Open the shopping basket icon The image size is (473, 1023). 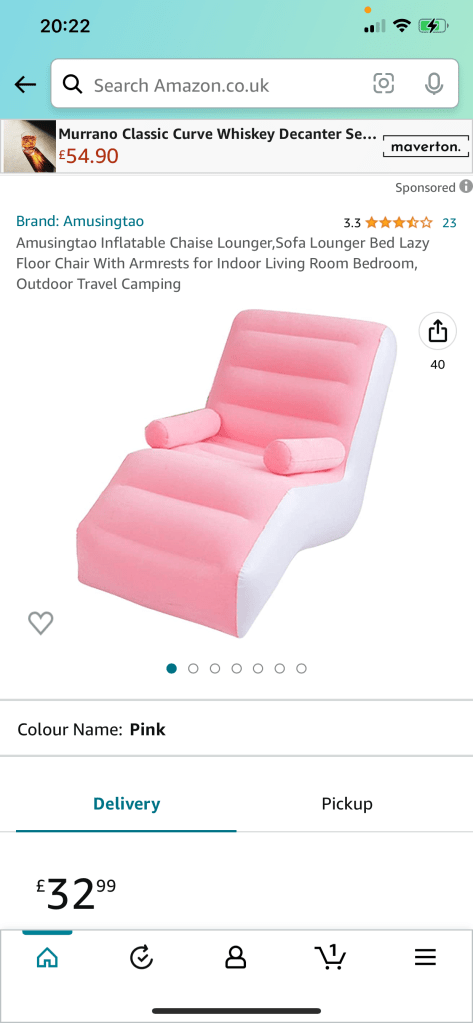point(330,956)
